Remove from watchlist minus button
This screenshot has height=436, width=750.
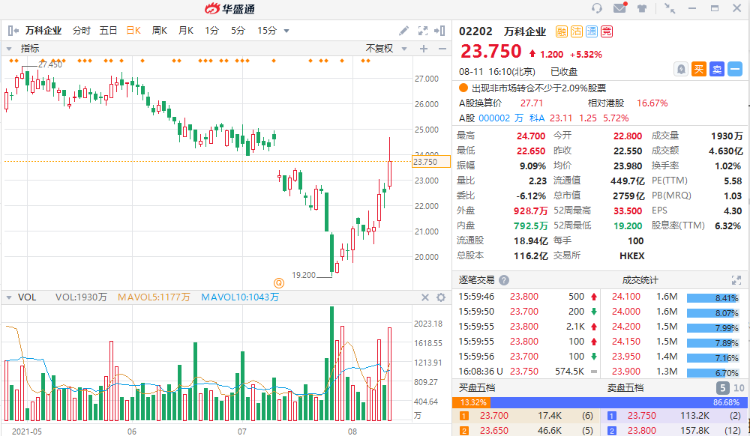(x=735, y=69)
